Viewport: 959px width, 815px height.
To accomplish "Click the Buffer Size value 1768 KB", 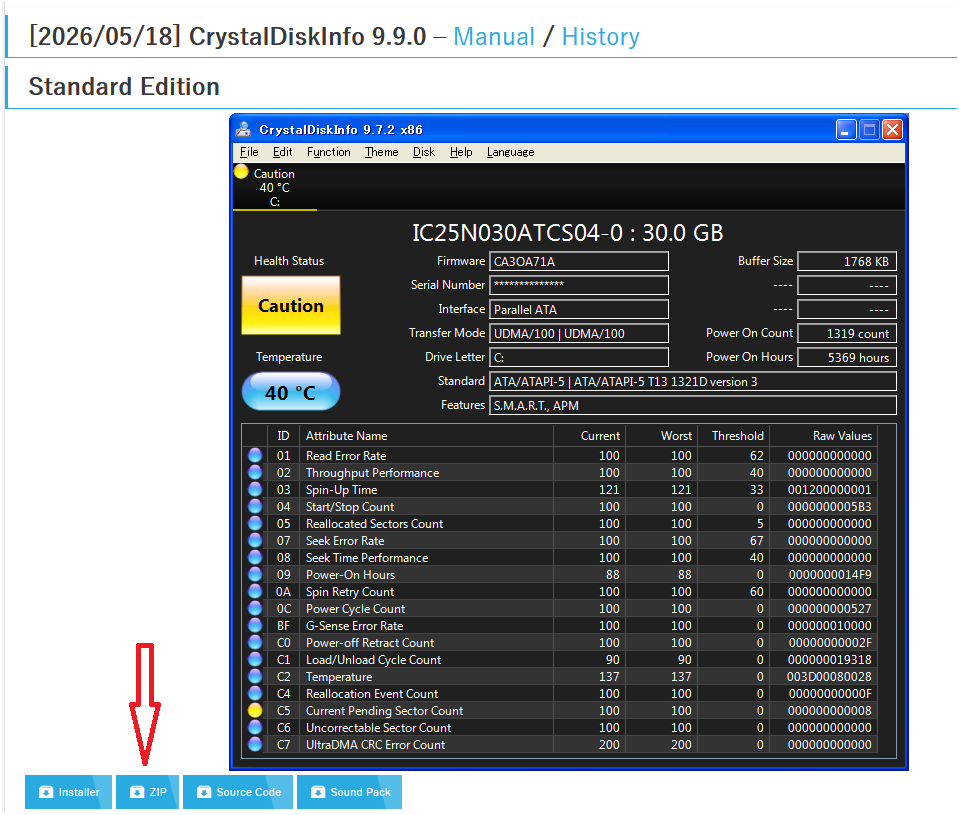I will click(847, 262).
